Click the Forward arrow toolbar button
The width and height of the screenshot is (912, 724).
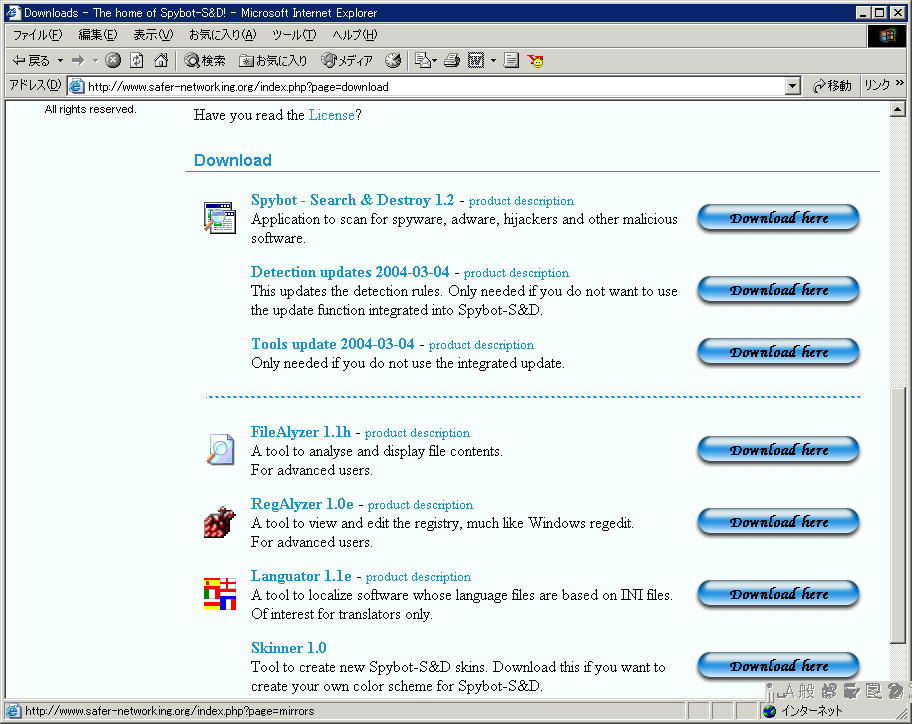tap(78, 60)
